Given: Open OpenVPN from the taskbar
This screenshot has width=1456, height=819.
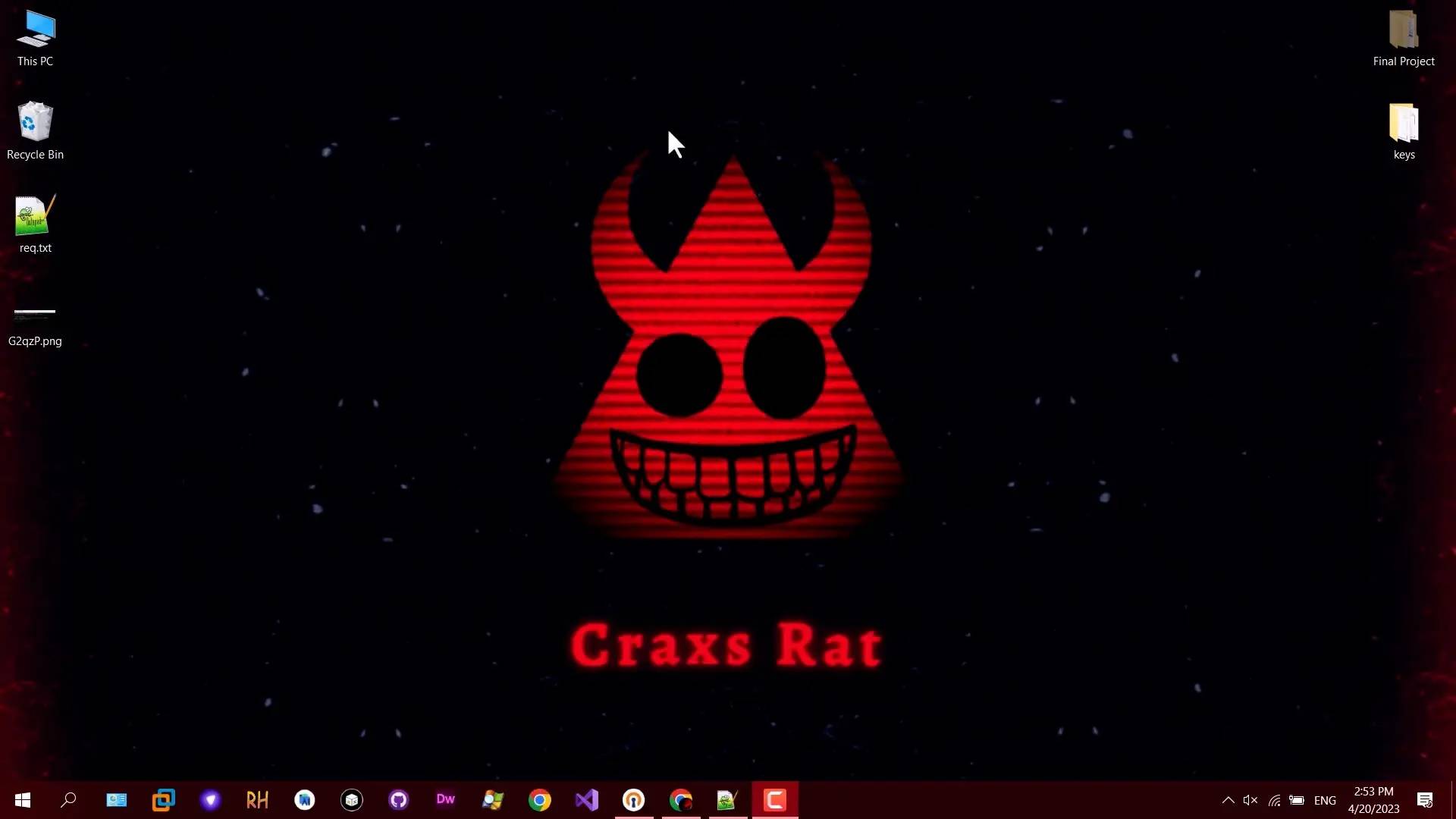Looking at the screenshot, I should coord(634,800).
